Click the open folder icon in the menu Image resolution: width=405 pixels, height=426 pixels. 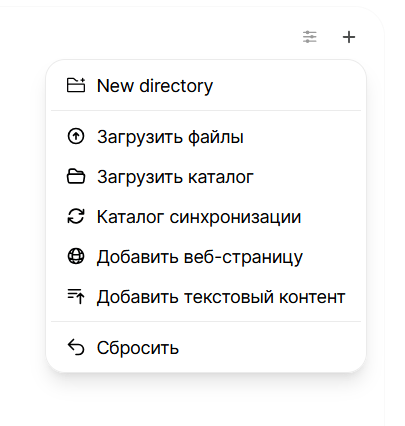pos(76,177)
